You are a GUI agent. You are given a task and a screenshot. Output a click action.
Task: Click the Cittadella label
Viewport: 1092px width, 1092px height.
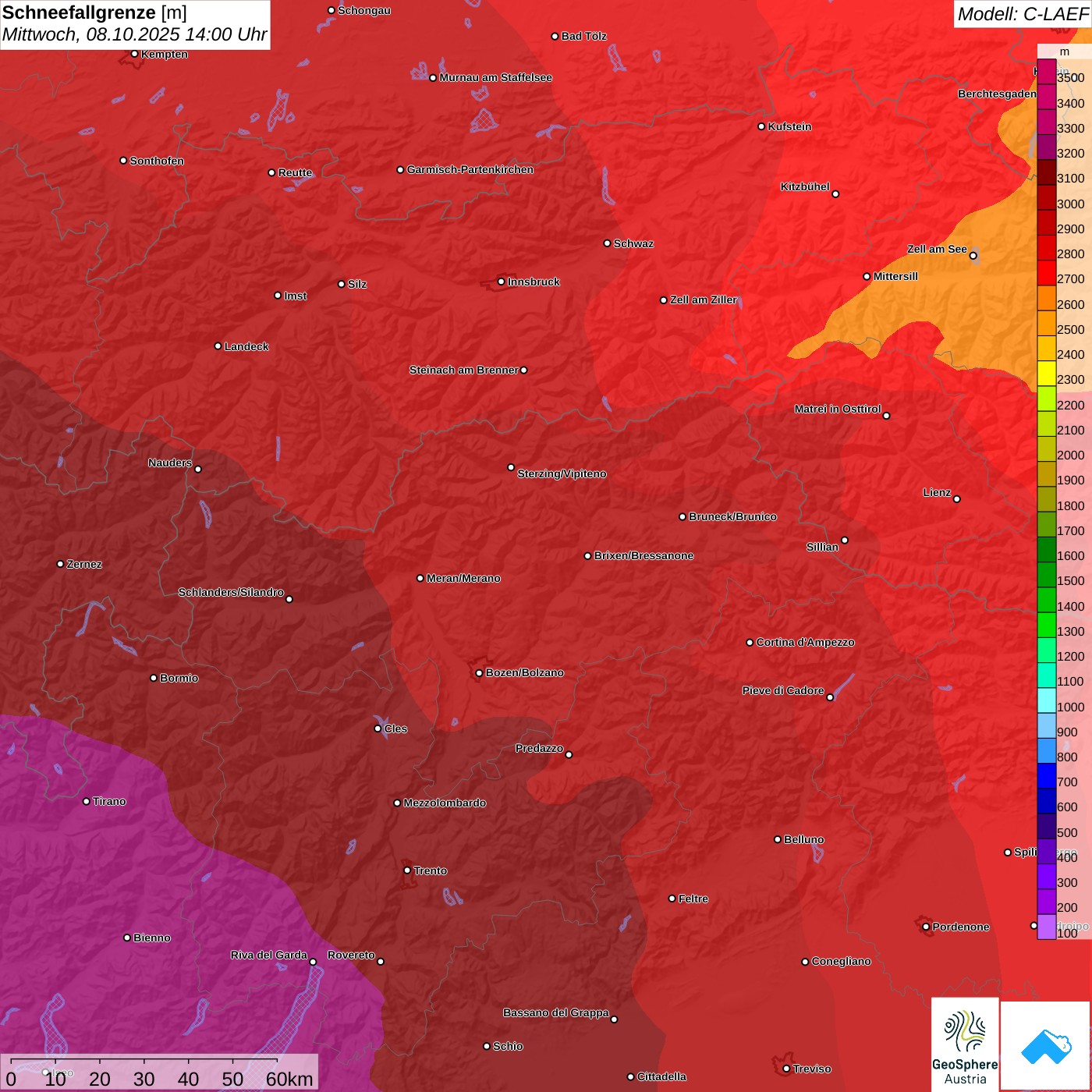click(x=661, y=1077)
